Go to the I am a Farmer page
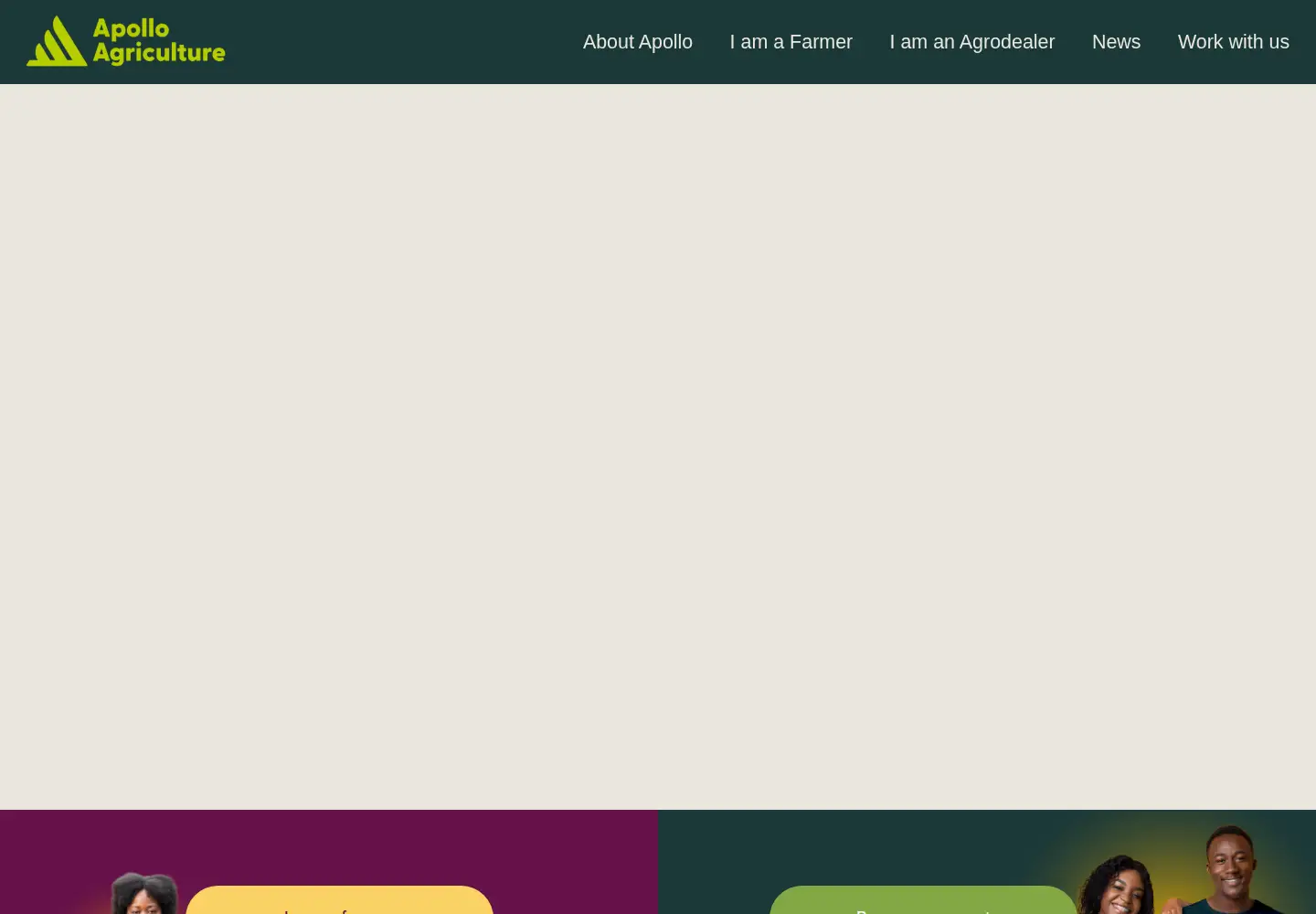The image size is (1316, 914). click(791, 42)
